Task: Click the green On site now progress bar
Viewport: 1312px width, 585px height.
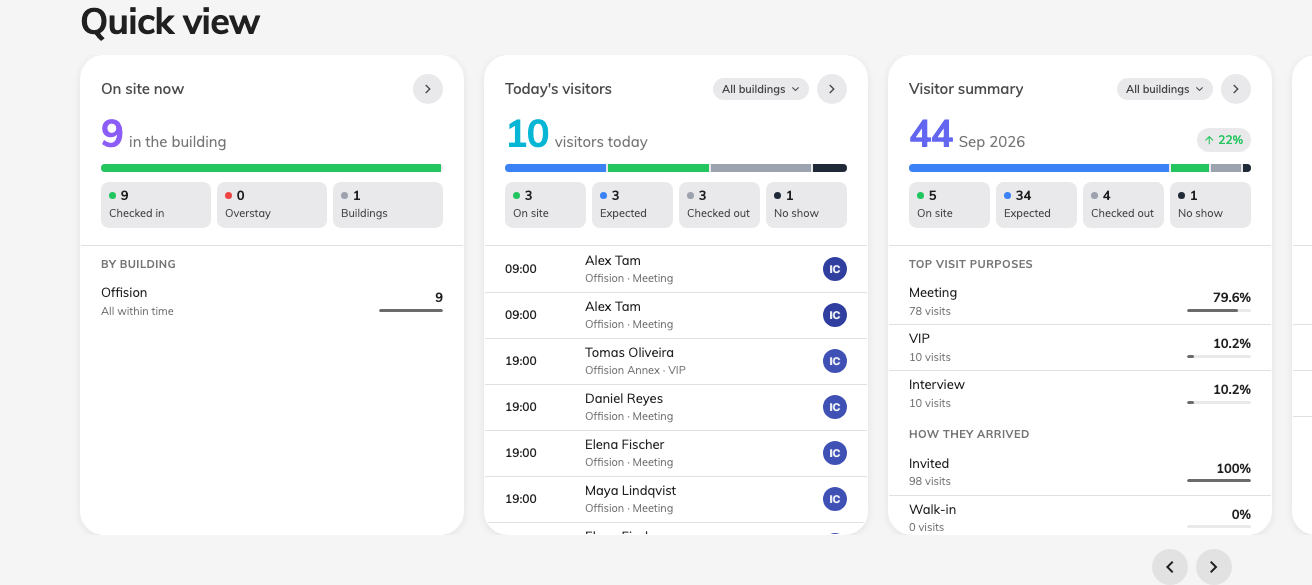Action: (x=271, y=168)
